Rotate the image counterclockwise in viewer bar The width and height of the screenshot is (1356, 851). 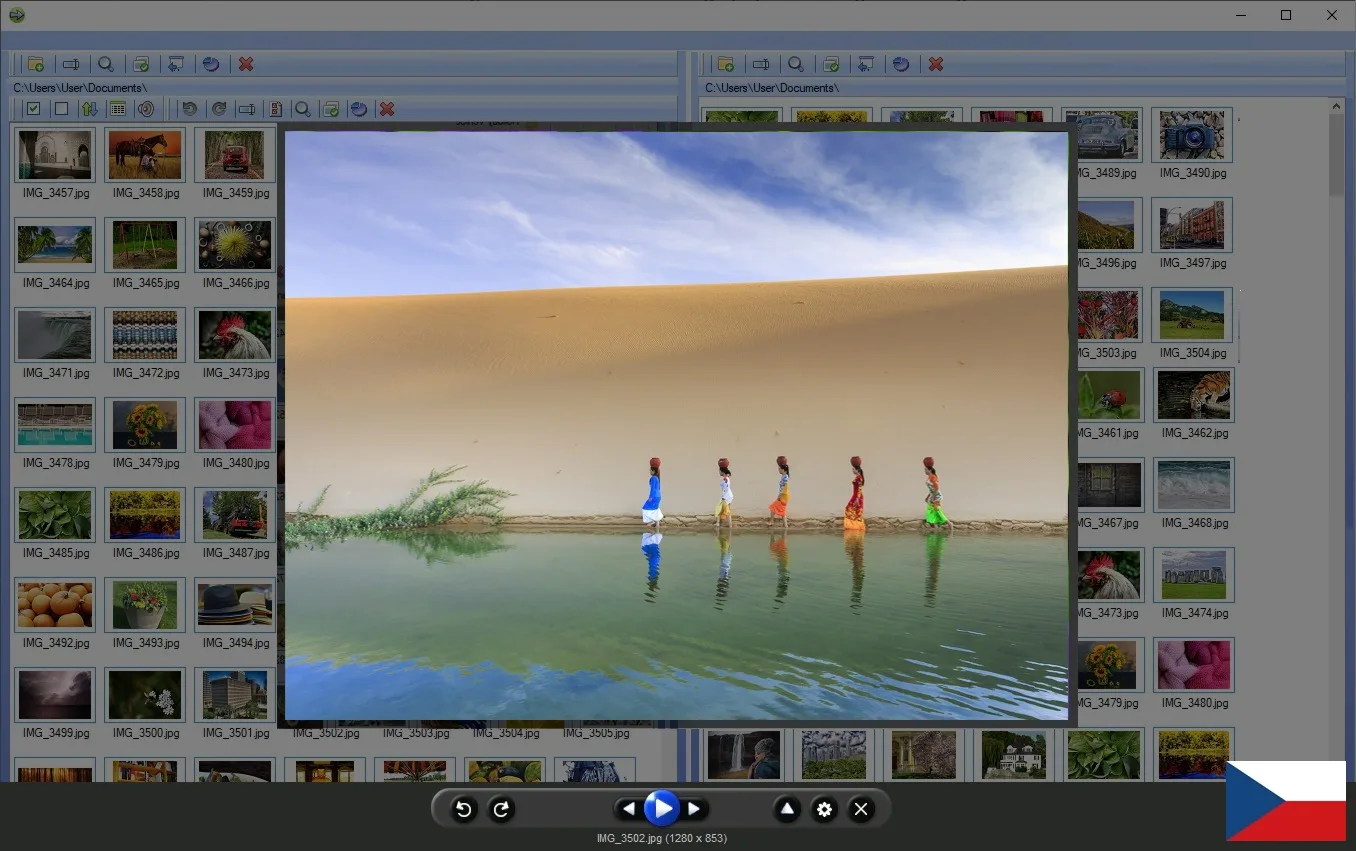(x=463, y=809)
